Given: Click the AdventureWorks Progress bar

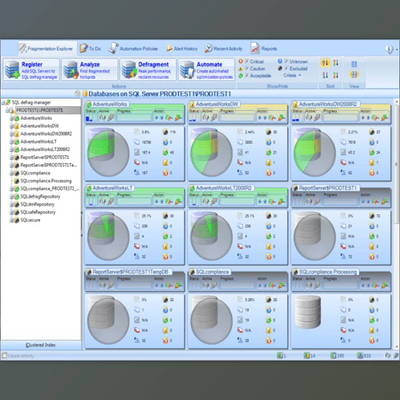Looking at the screenshot, I should [134, 117].
